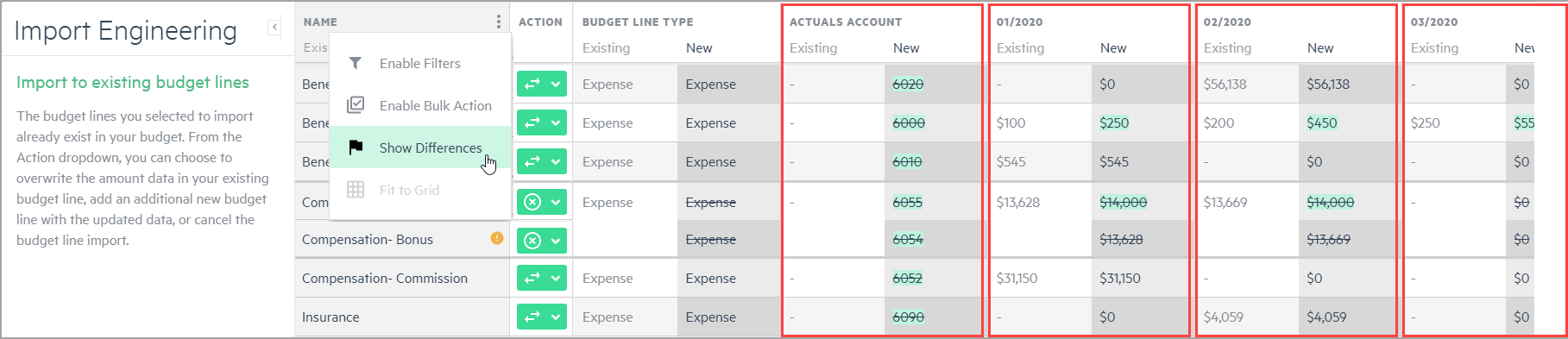Click the Fit to Grid icon
The image size is (1568, 339).
click(355, 190)
